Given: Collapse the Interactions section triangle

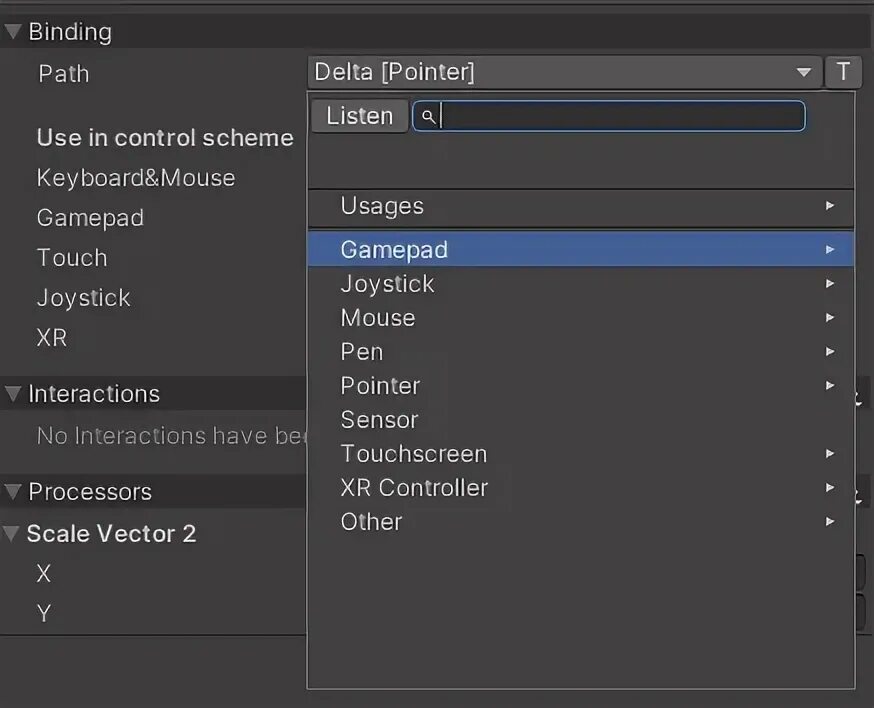Looking at the screenshot, I should 13,394.
